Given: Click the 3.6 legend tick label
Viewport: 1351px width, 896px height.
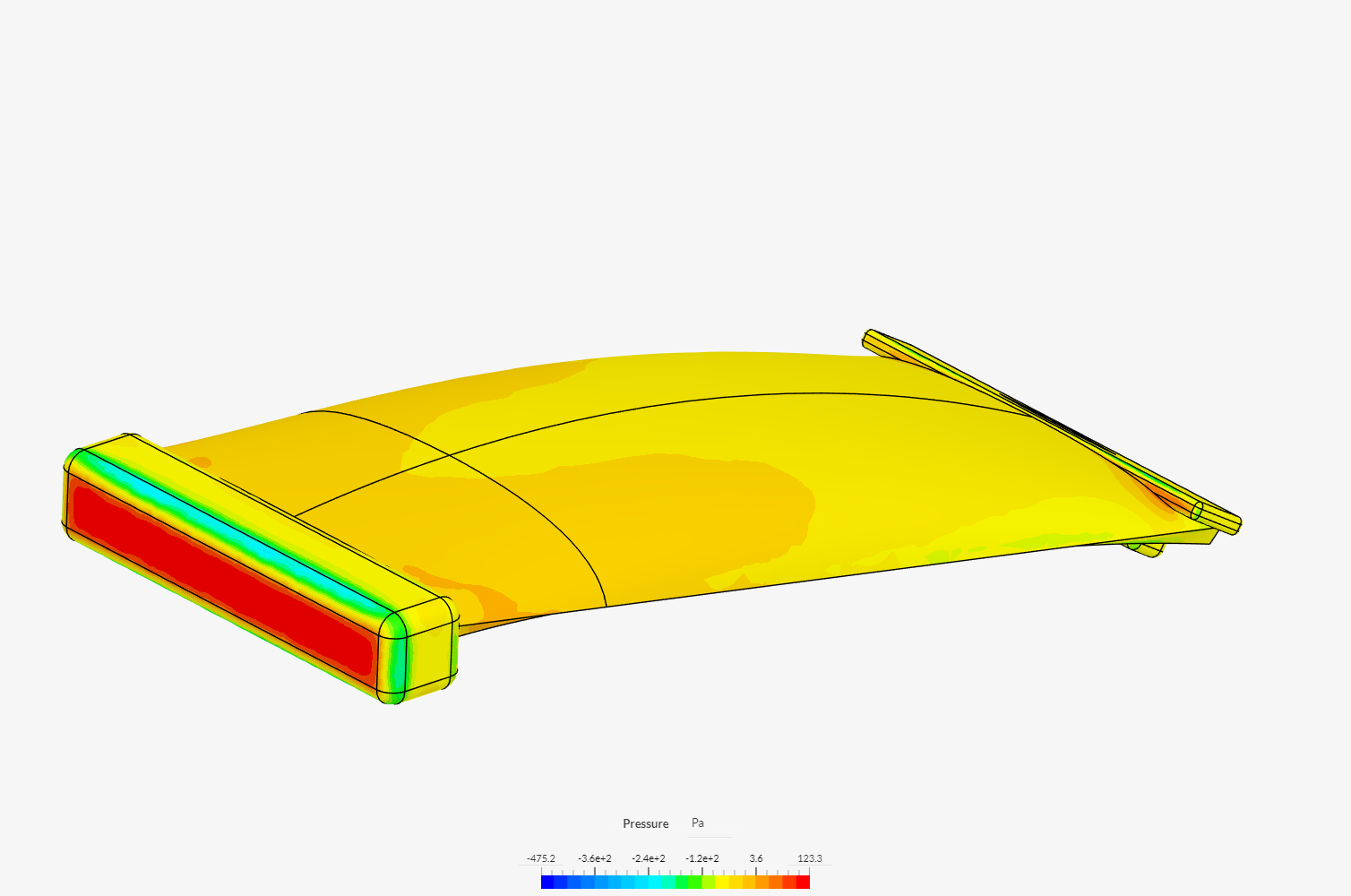Looking at the screenshot, I should [756, 858].
